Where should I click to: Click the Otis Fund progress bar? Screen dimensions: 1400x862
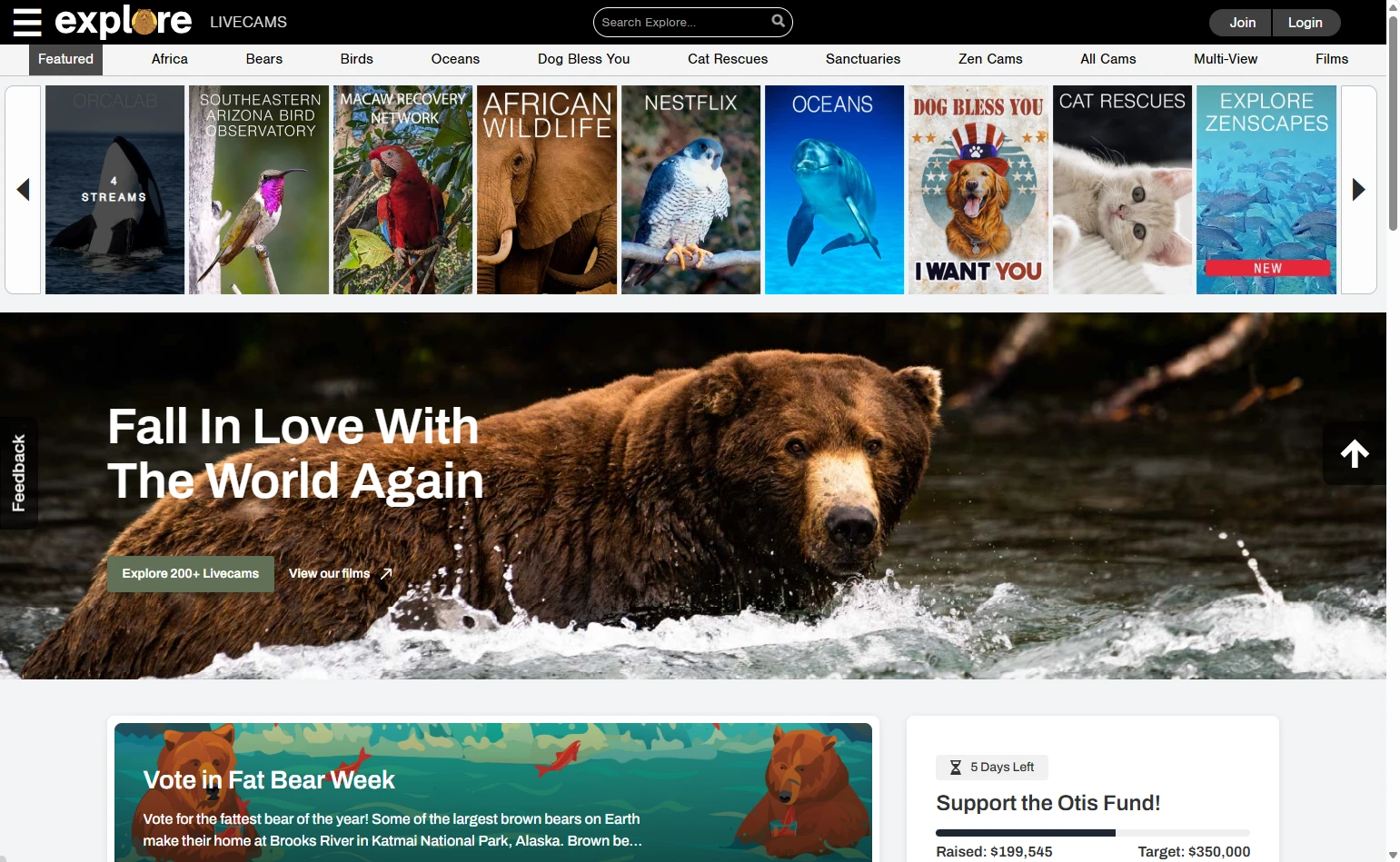tap(1092, 833)
